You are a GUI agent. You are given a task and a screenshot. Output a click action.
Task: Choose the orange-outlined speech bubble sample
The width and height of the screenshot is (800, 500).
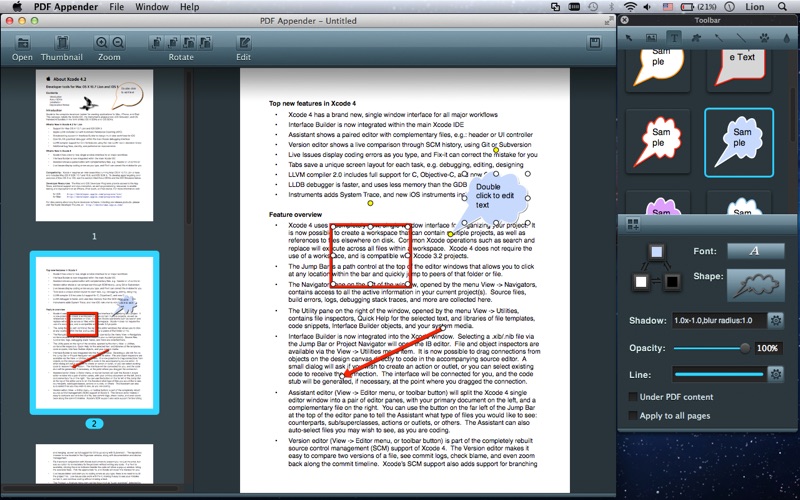tap(658, 68)
